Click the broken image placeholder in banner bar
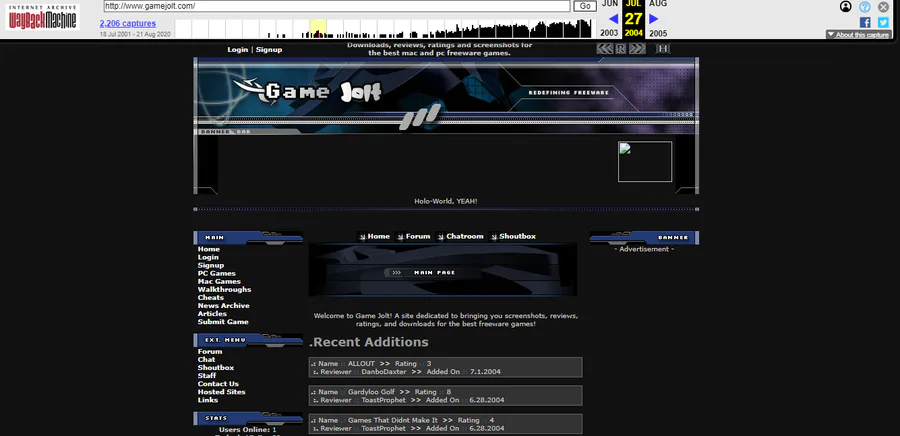This screenshot has width=900, height=436. pos(645,162)
